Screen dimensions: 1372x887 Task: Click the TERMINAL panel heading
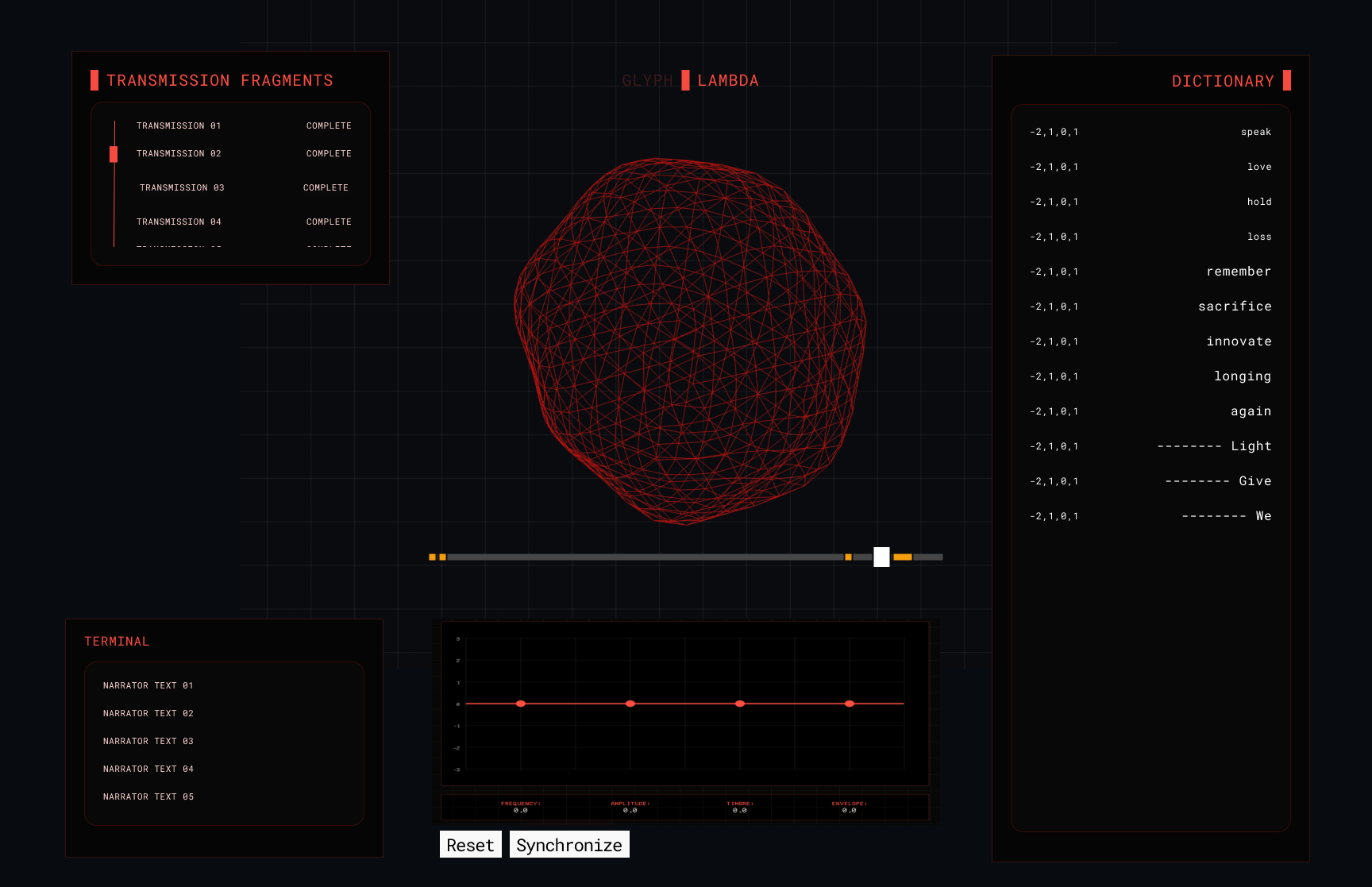[x=117, y=642]
